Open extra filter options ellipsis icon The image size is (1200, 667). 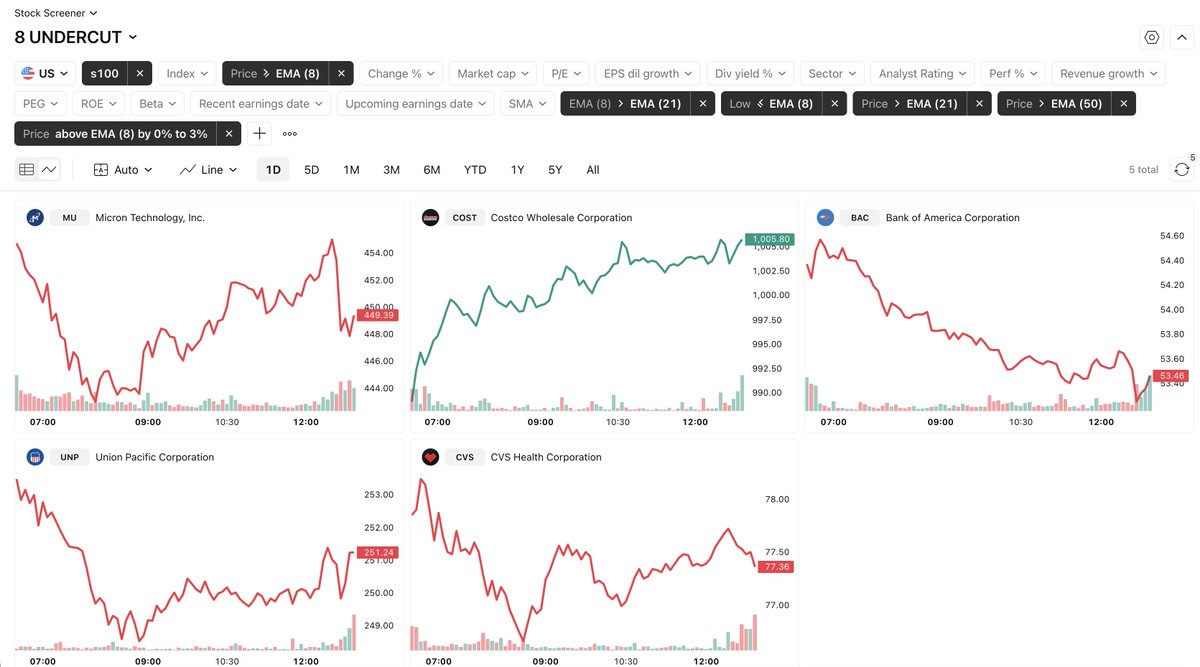[x=287, y=133]
